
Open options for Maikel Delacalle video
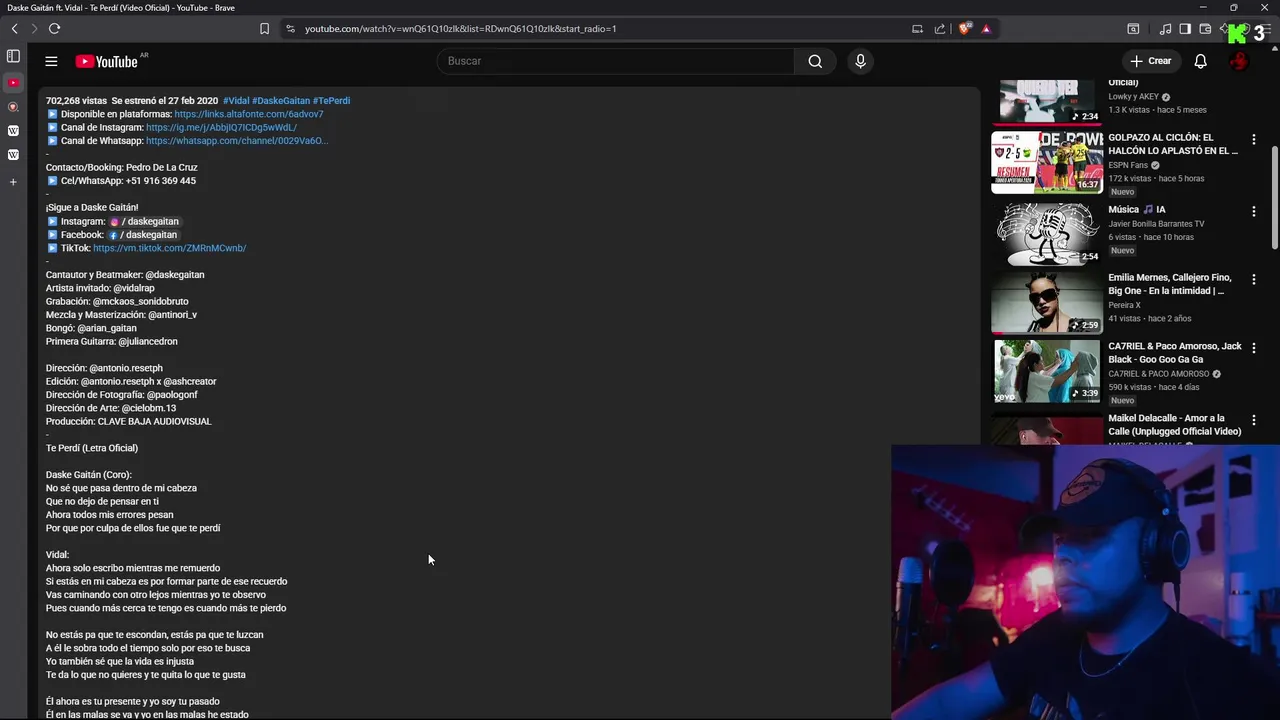[x=1253, y=420]
